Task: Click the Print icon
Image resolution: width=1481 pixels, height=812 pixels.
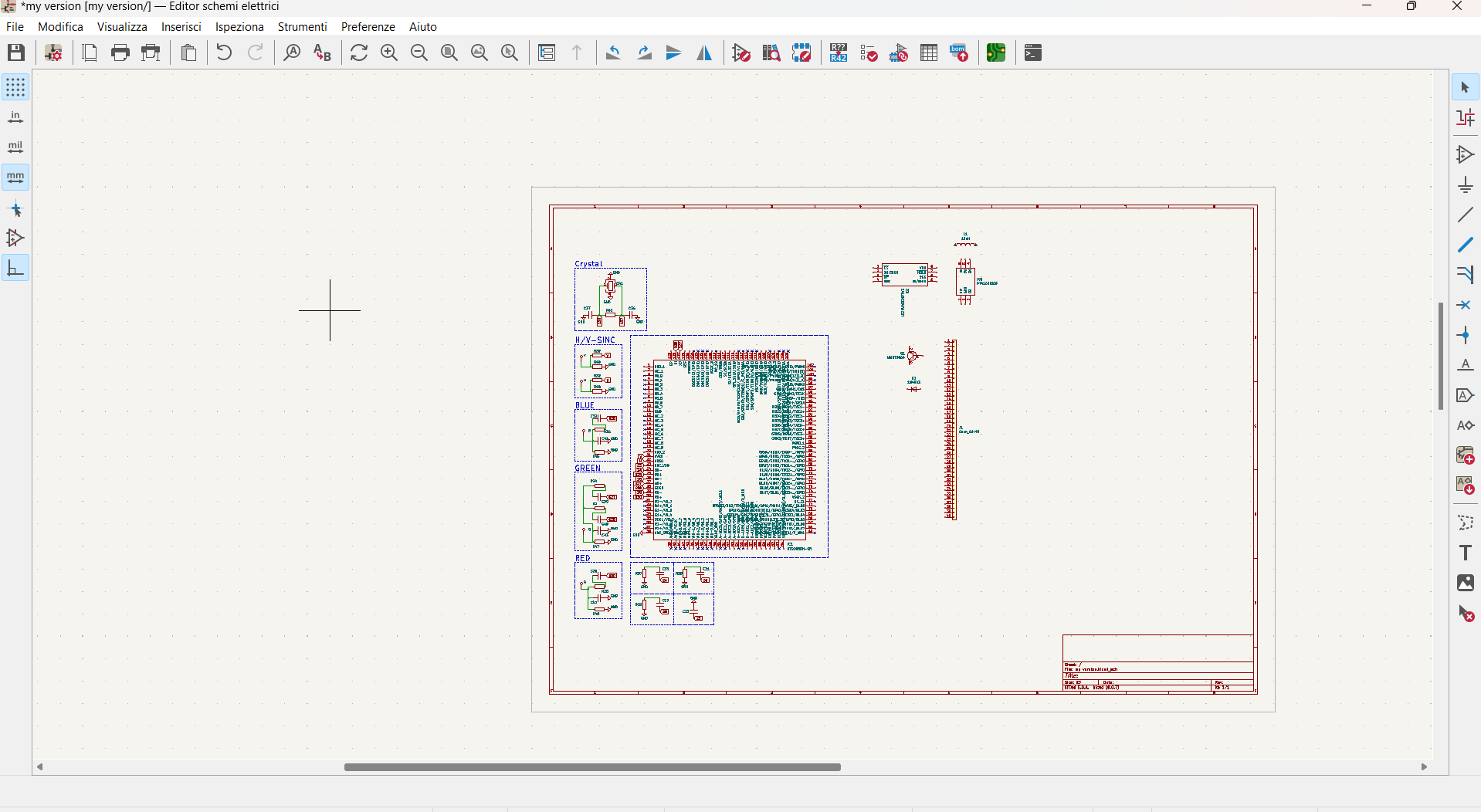Action: (120, 52)
